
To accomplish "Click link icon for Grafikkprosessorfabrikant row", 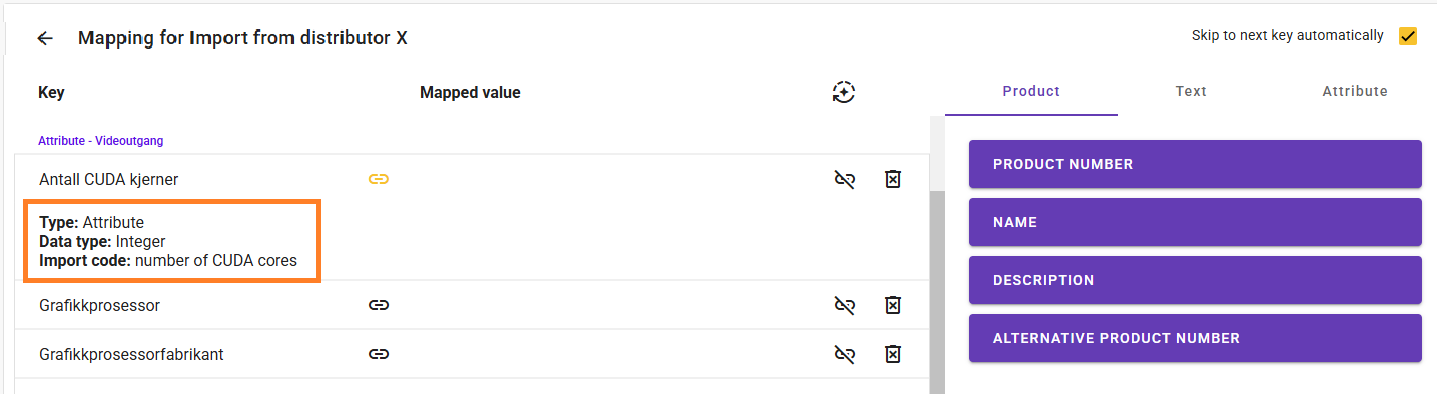I will coord(378,354).
